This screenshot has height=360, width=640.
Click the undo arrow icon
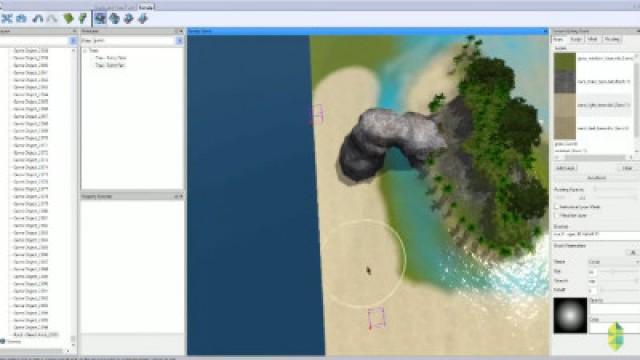coord(38,18)
